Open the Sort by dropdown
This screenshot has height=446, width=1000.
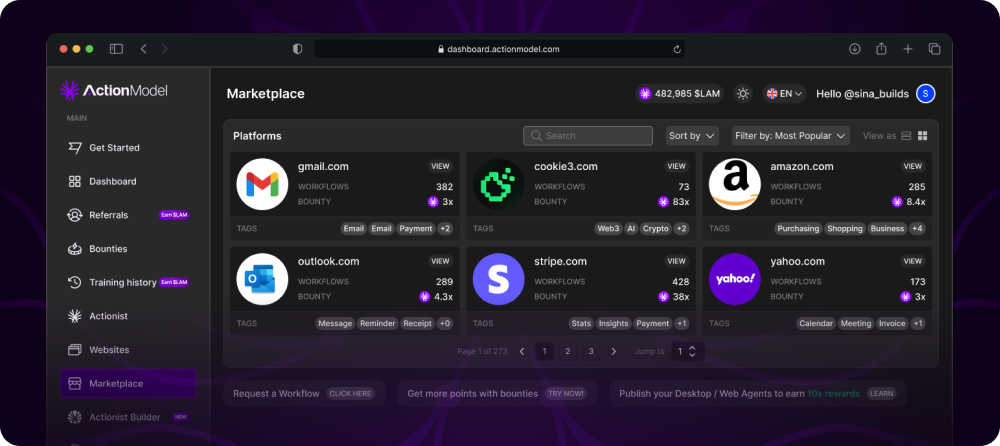[x=692, y=136]
